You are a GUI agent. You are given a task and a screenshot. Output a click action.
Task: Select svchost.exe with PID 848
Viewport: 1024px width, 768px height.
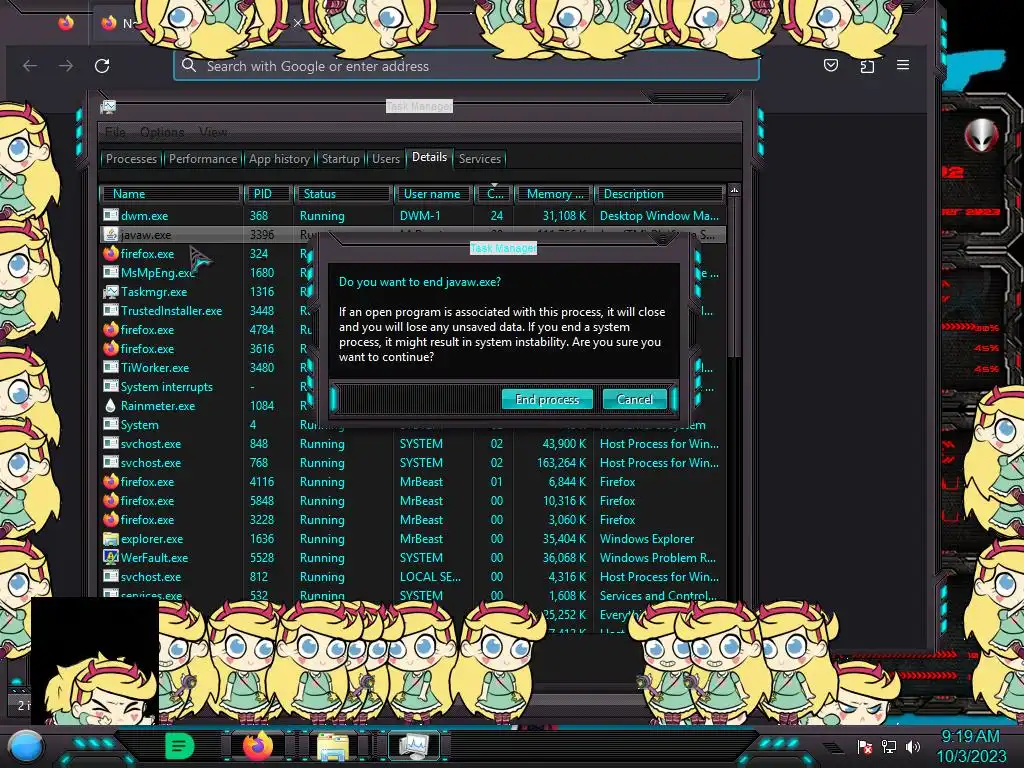pos(413,443)
